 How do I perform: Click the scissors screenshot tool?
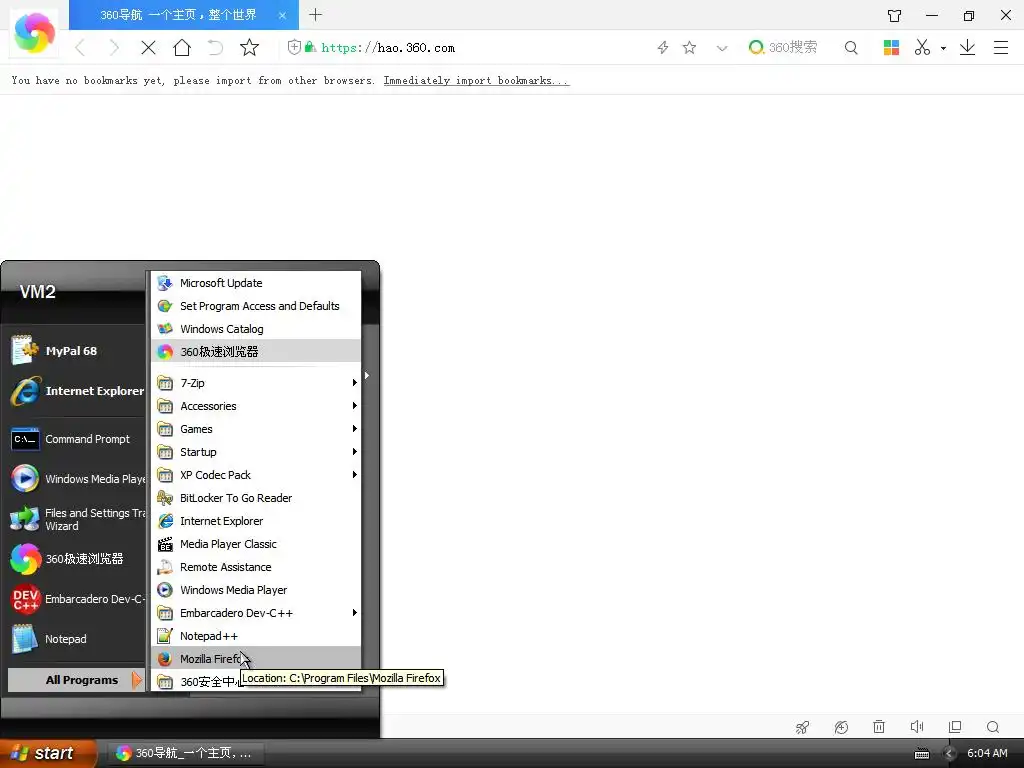click(922, 47)
